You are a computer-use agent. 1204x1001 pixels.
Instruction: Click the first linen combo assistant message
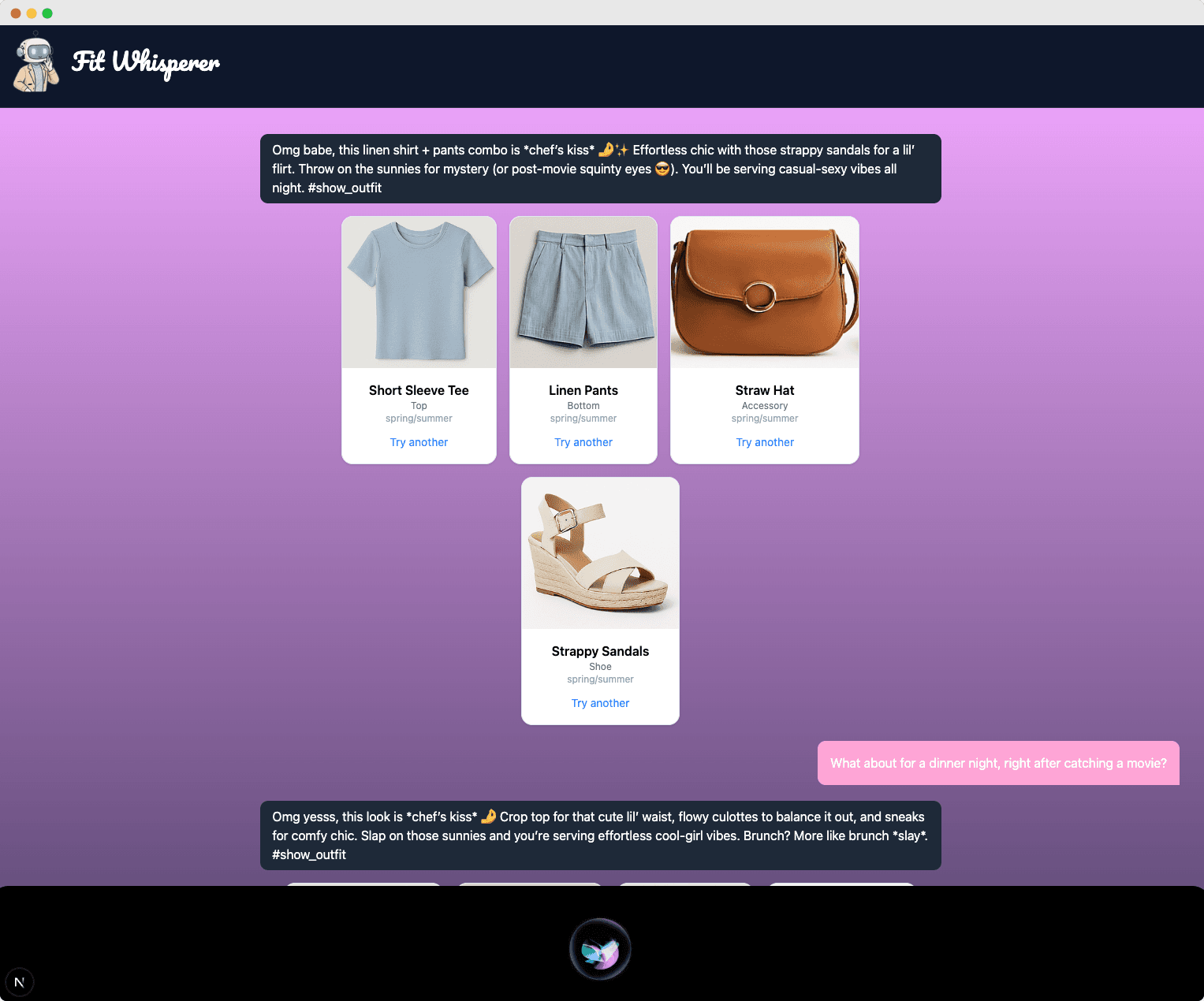(600, 169)
